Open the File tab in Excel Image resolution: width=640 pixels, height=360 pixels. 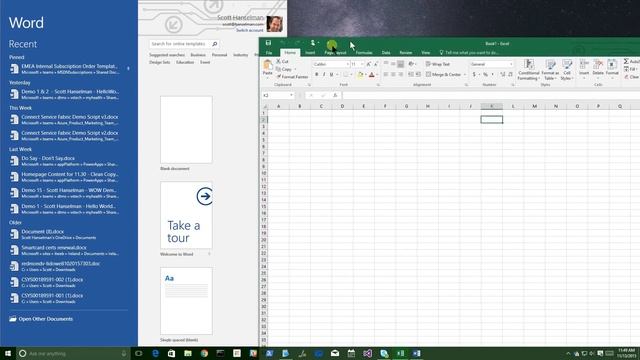[x=269, y=53]
